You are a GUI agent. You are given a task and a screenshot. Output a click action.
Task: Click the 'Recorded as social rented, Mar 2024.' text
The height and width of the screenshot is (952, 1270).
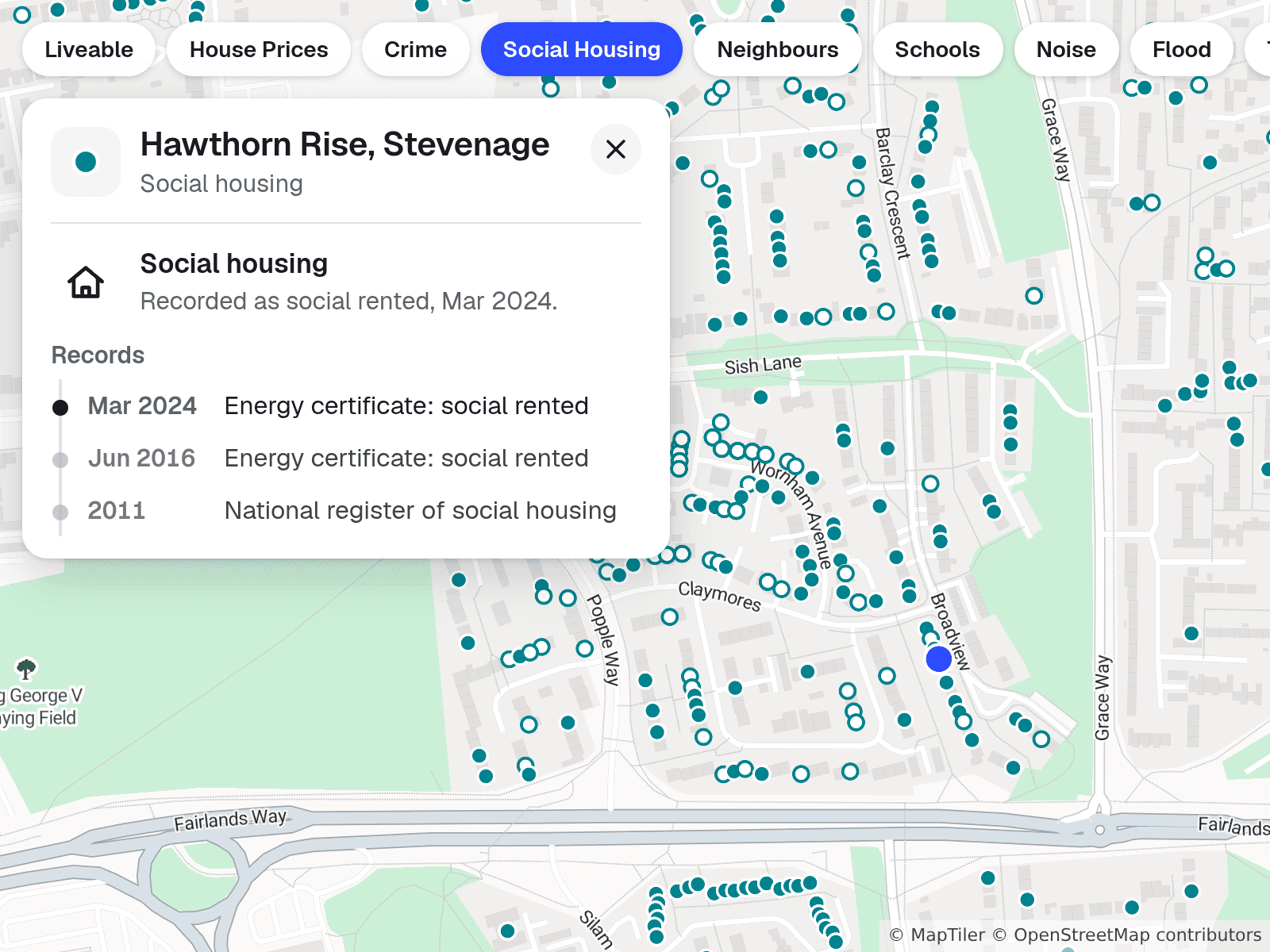349,301
